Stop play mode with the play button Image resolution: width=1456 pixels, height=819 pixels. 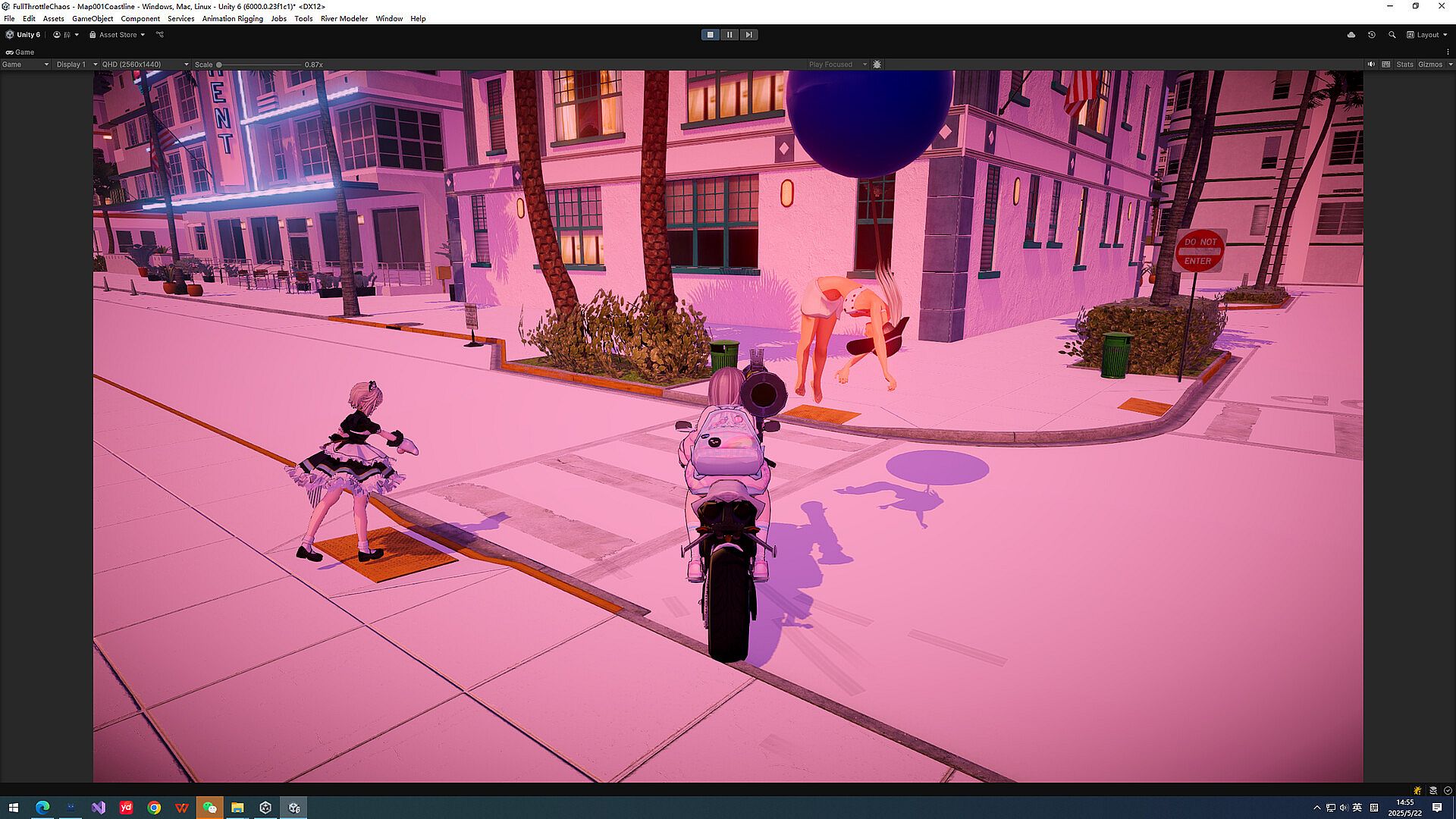point(710,35)
